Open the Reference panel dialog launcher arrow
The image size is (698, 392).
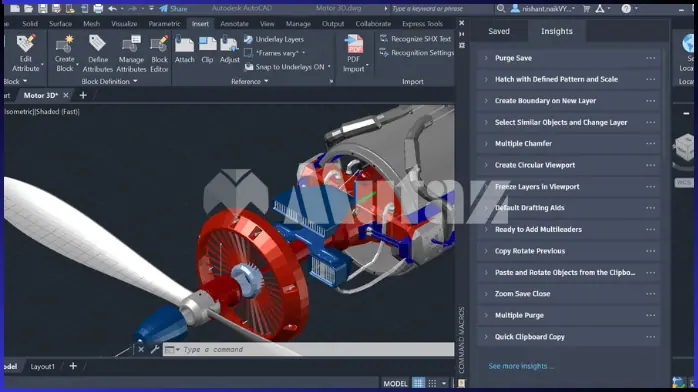tap(331, 81)
